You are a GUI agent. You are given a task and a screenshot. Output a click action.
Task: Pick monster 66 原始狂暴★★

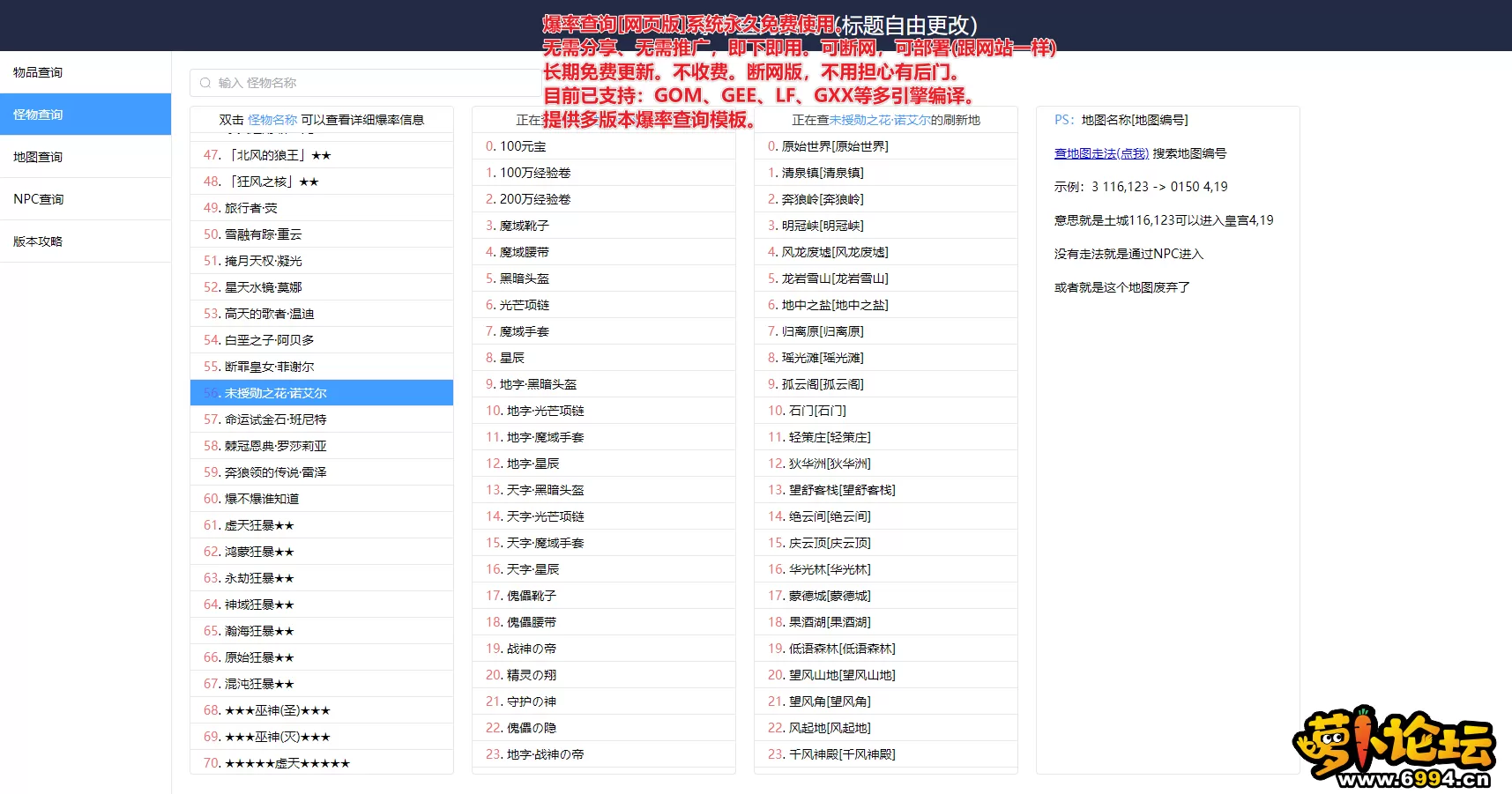[x=322, y=657]
